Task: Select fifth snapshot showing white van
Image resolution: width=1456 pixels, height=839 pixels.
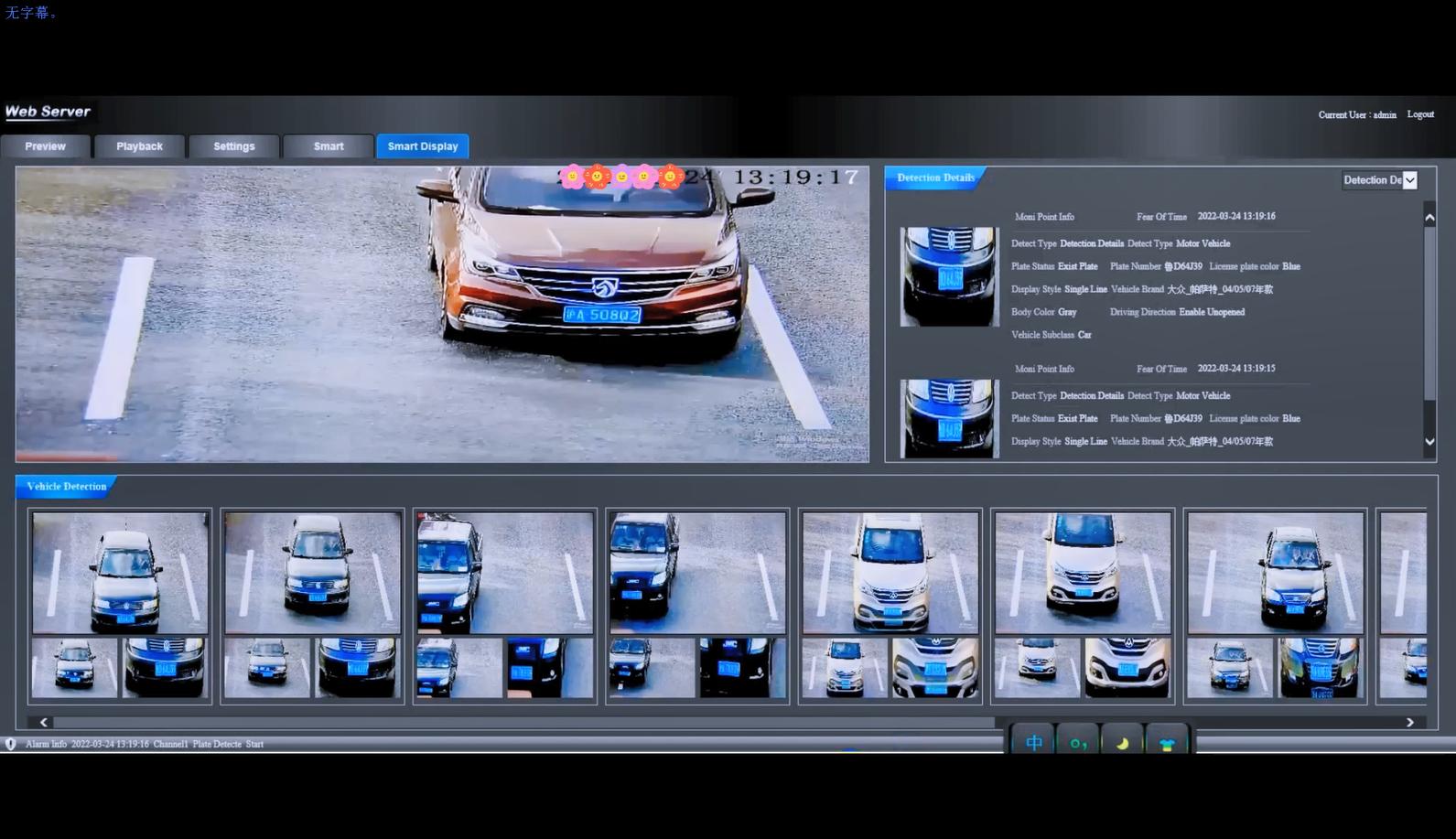Action: point(890,573)
